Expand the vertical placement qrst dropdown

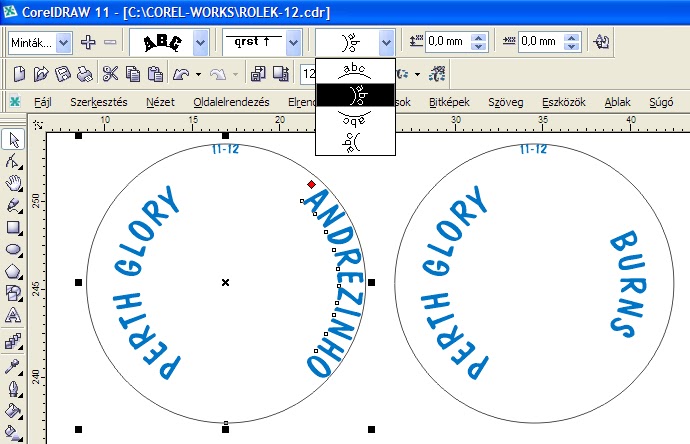coord(293,43)
